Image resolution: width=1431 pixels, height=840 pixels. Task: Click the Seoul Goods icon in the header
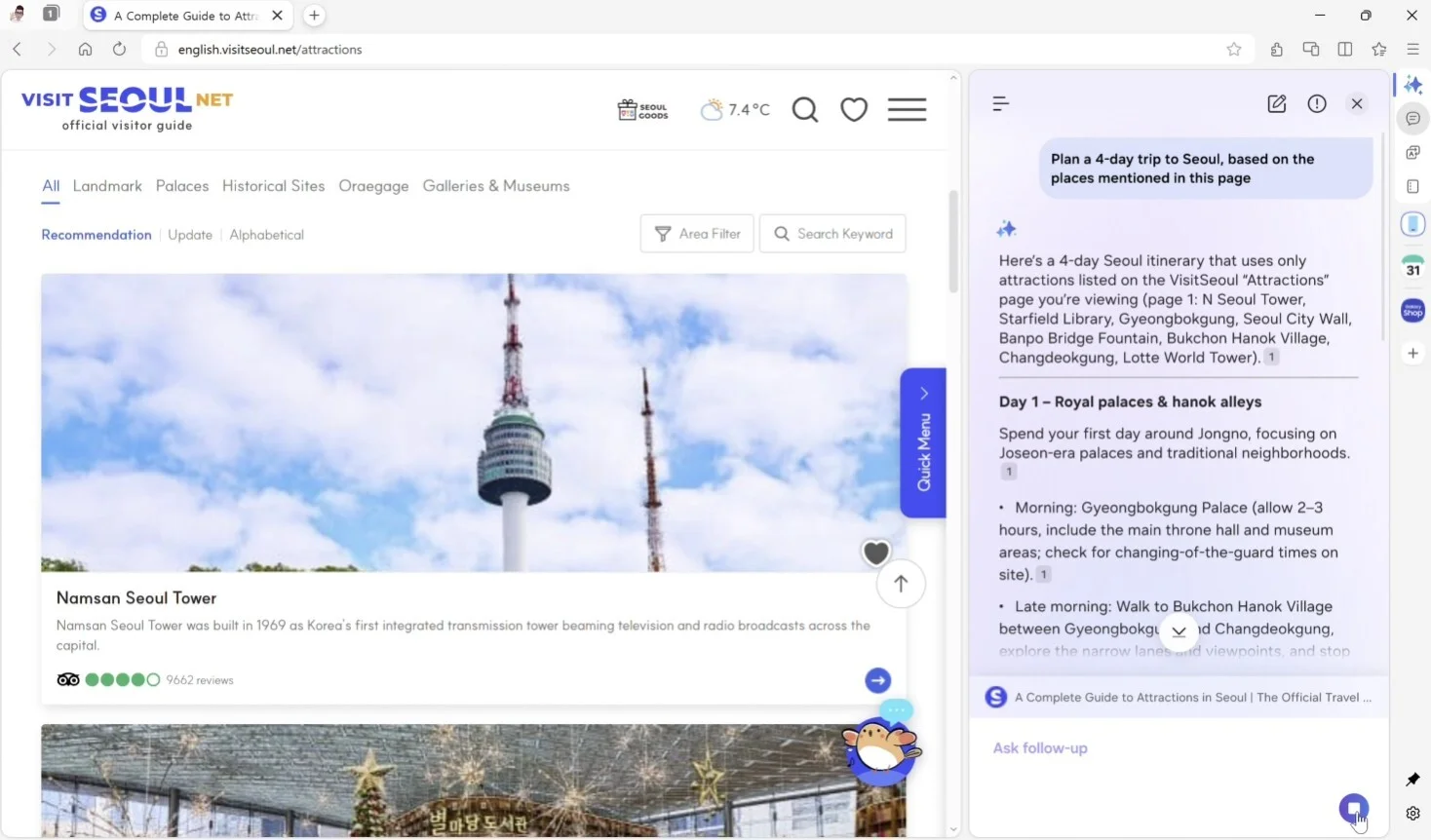coord(642,109)
